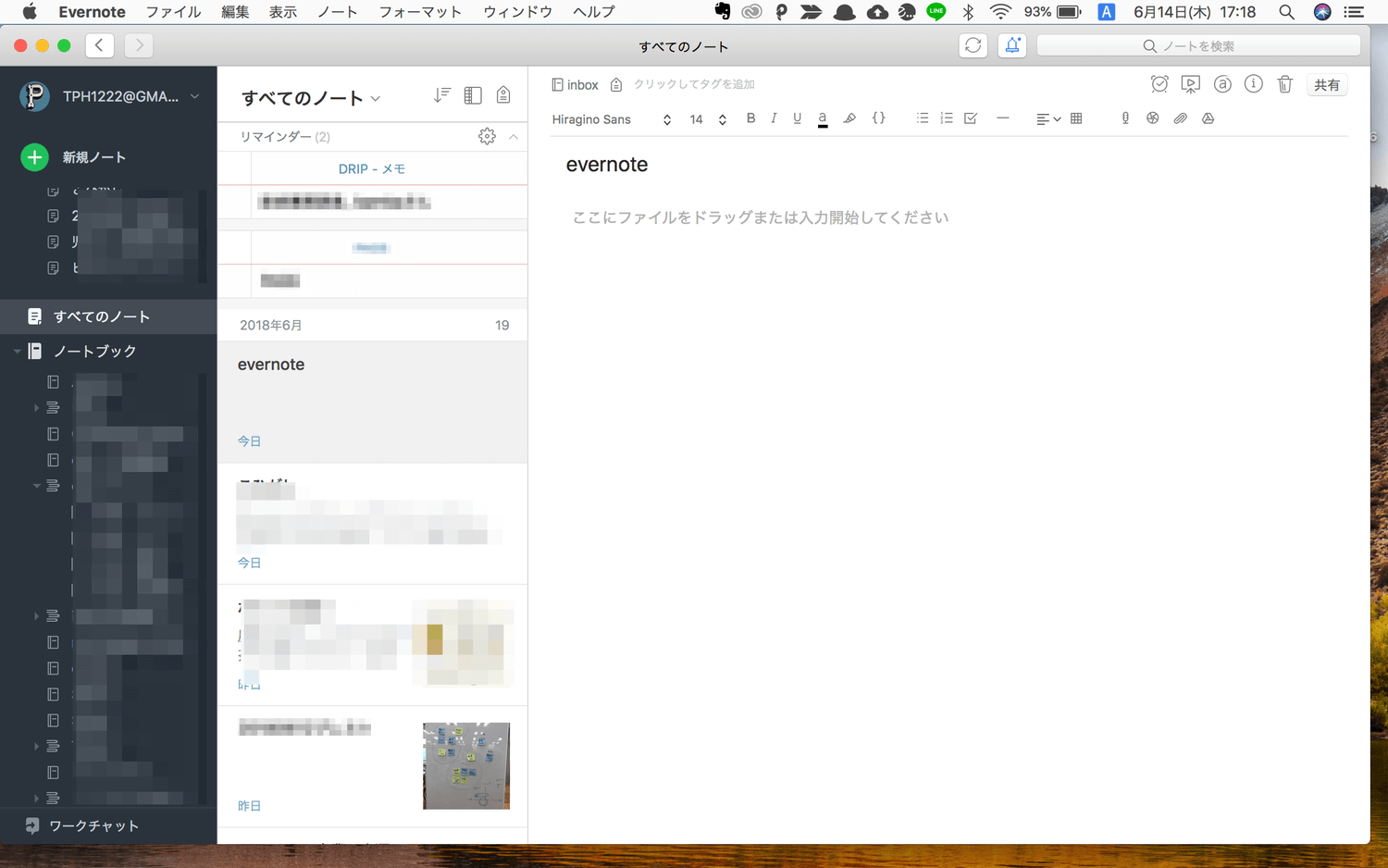Image resolution: width=1388 pixels, height=868 pixels.
Task: Insert bulleted list
Action: click(x=923, y=118)
